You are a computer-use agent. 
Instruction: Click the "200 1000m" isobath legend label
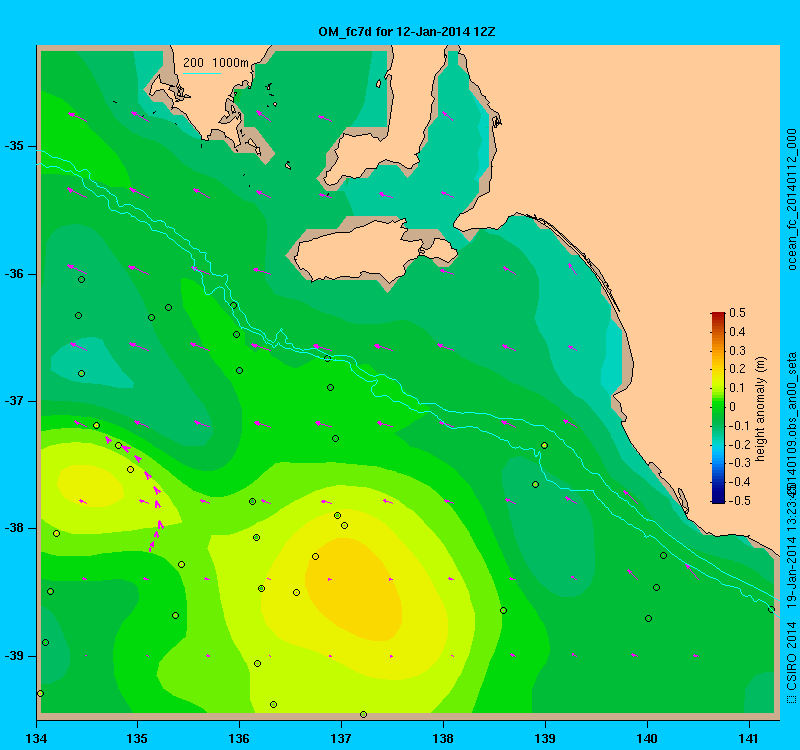(216, 63)
